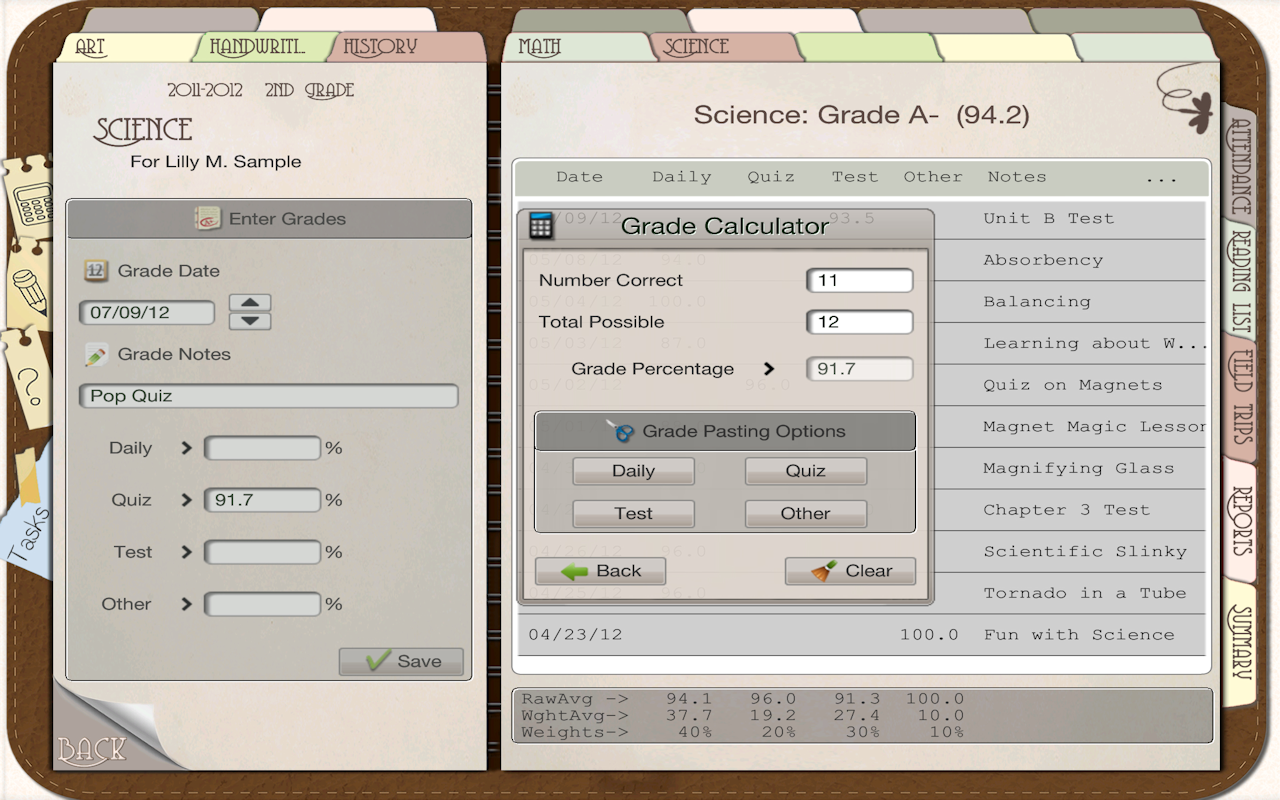Select the Scientific Slinky row

(861, 552)
